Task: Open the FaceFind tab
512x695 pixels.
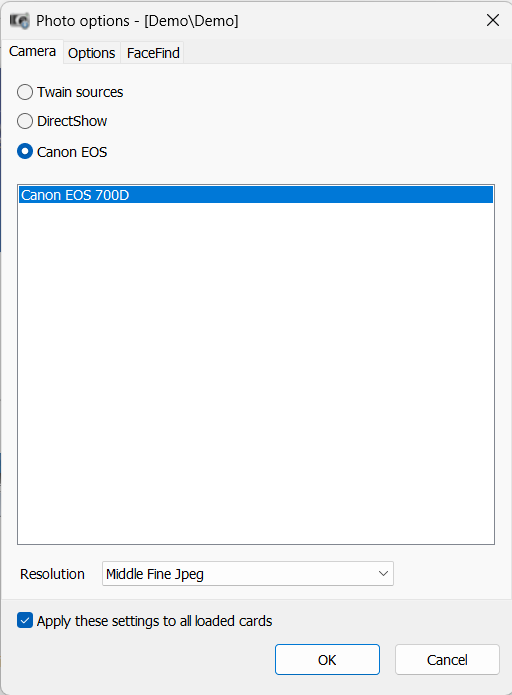Action: coord(153,53)
